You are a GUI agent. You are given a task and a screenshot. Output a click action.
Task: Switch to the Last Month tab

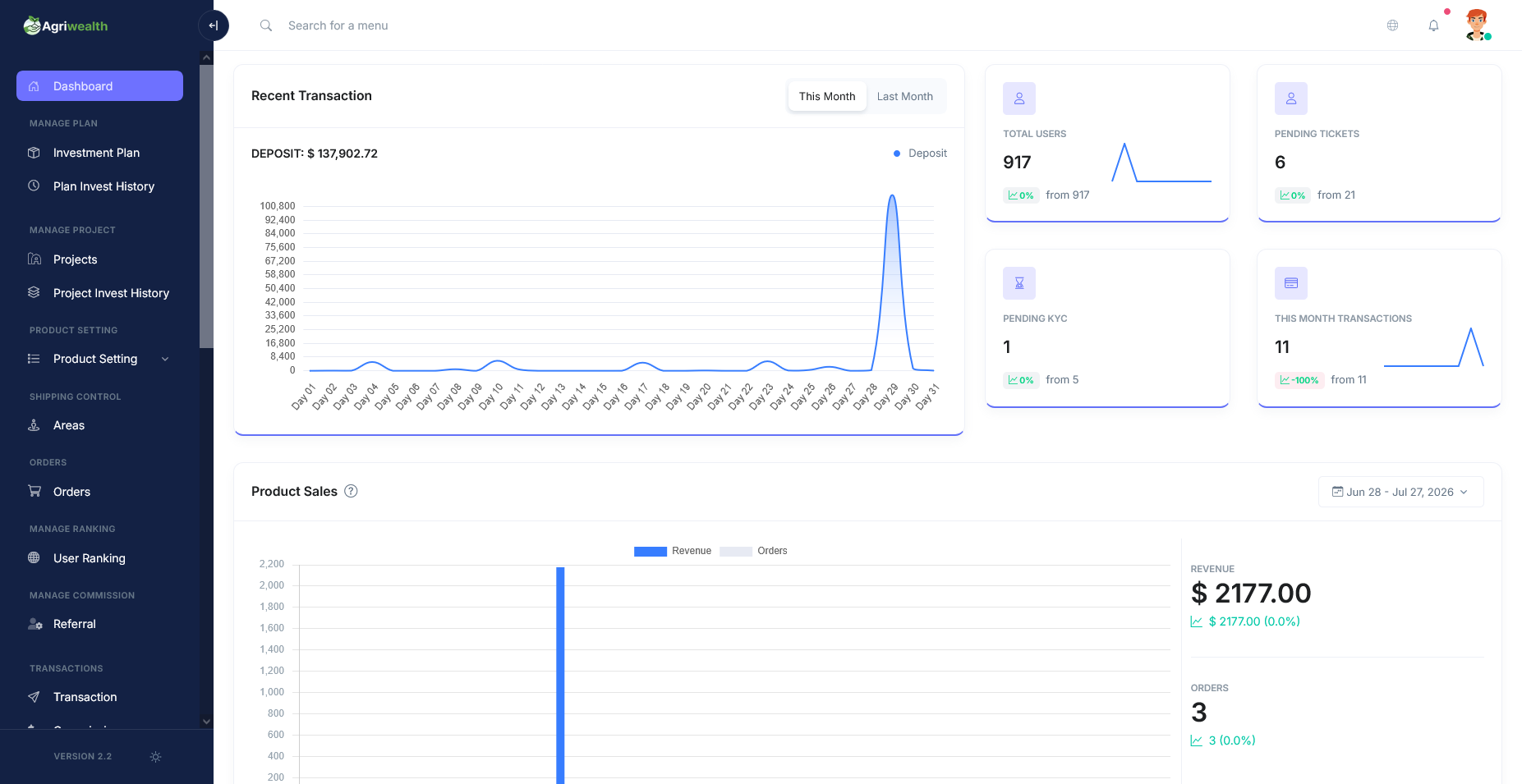(x=905, y=96)
